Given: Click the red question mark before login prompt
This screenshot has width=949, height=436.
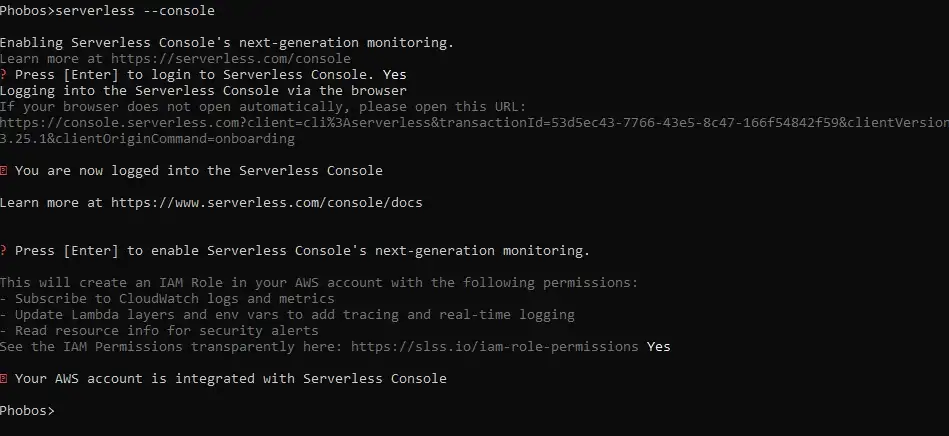Looking at the screenshot, I should (x=3, y=75).
